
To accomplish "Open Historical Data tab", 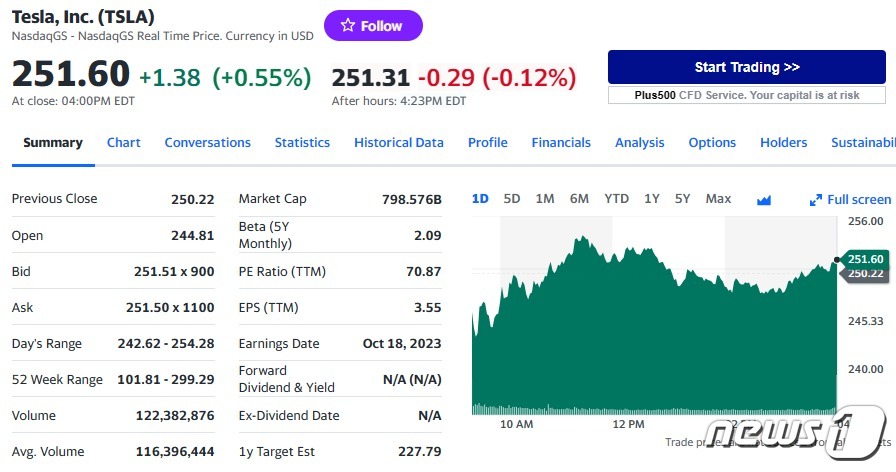I will (x=398, y=143).
